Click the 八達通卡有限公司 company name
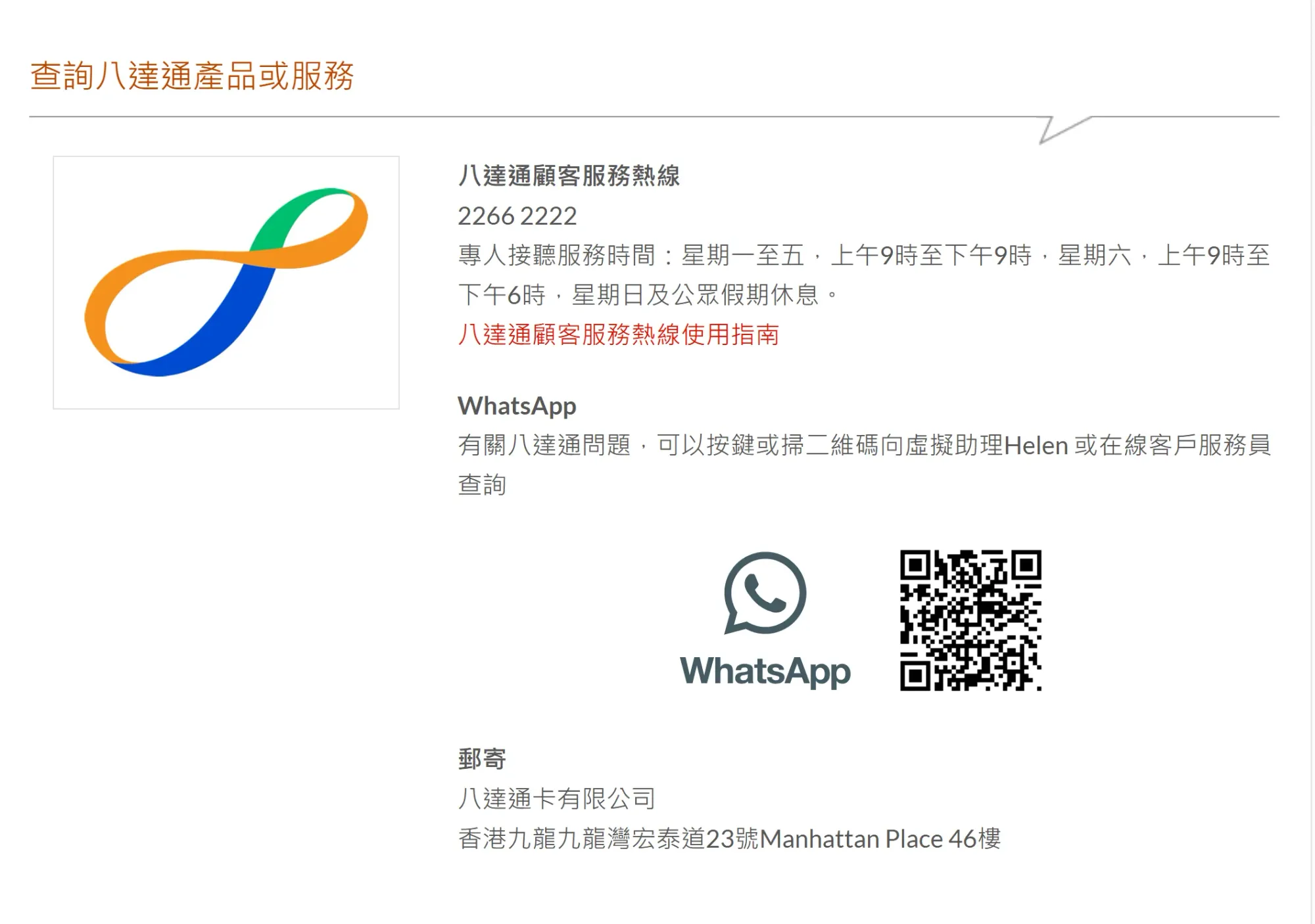This screenshot has height=924, width=1315. pyautogui.click(x=556, y=798)
